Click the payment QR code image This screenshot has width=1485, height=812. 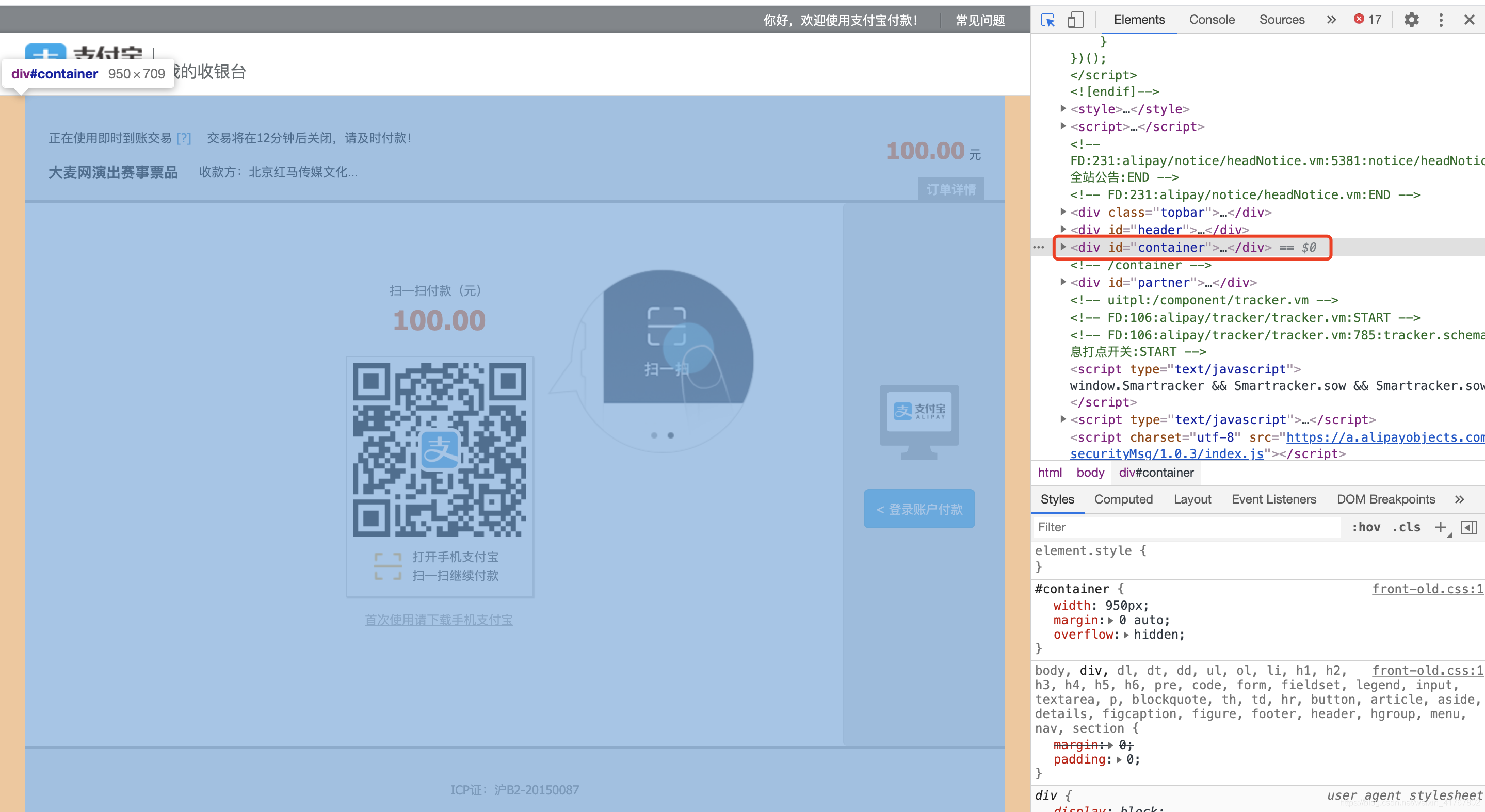(439, 449)
